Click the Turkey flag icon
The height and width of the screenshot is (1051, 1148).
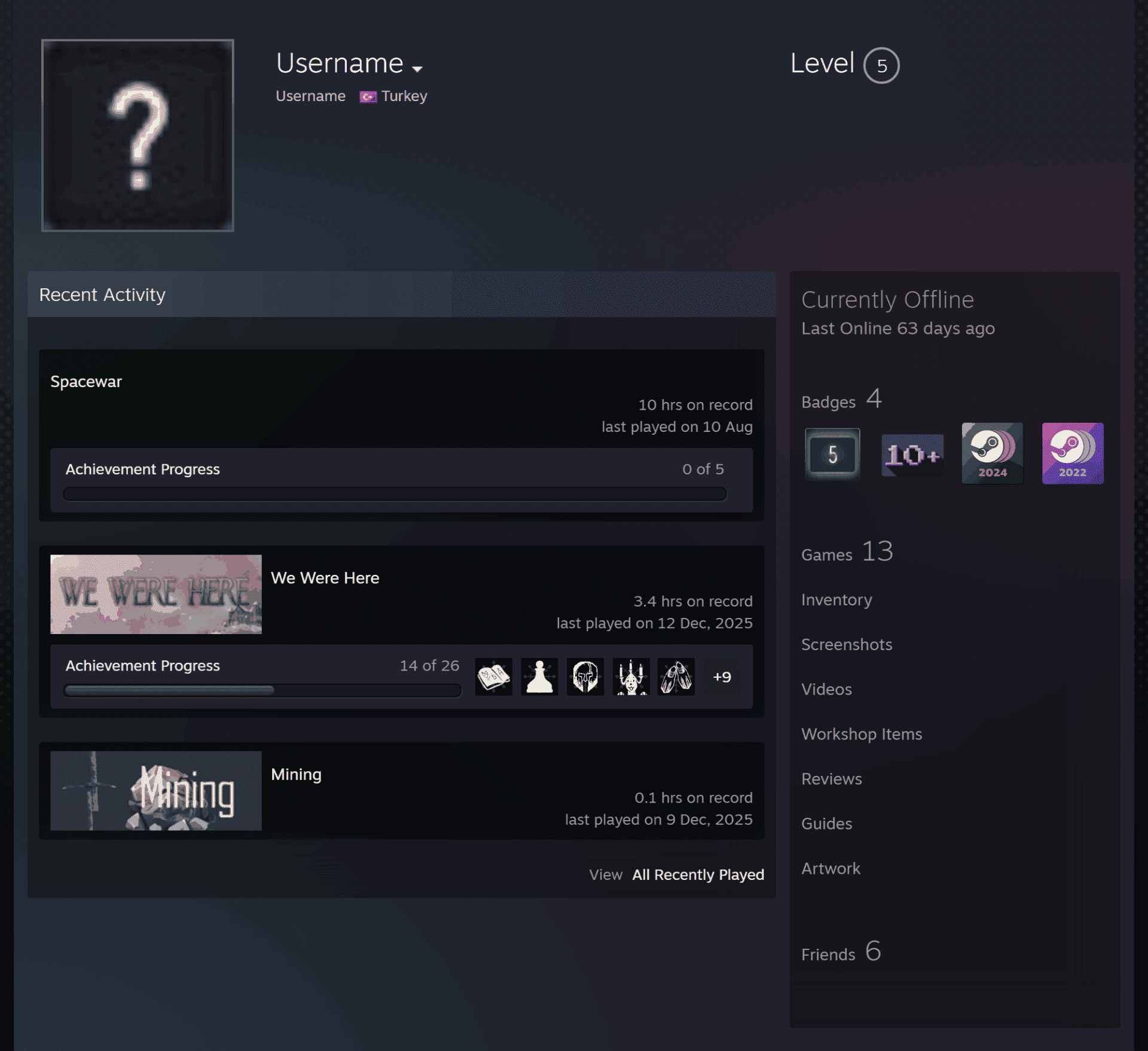(x=368, y=97)
